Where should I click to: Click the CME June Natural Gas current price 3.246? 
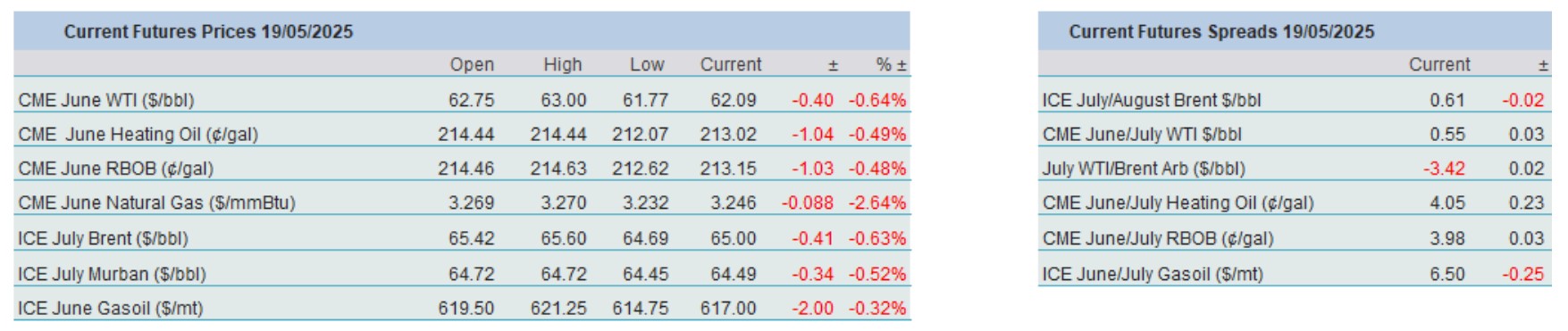click(733, 203)
